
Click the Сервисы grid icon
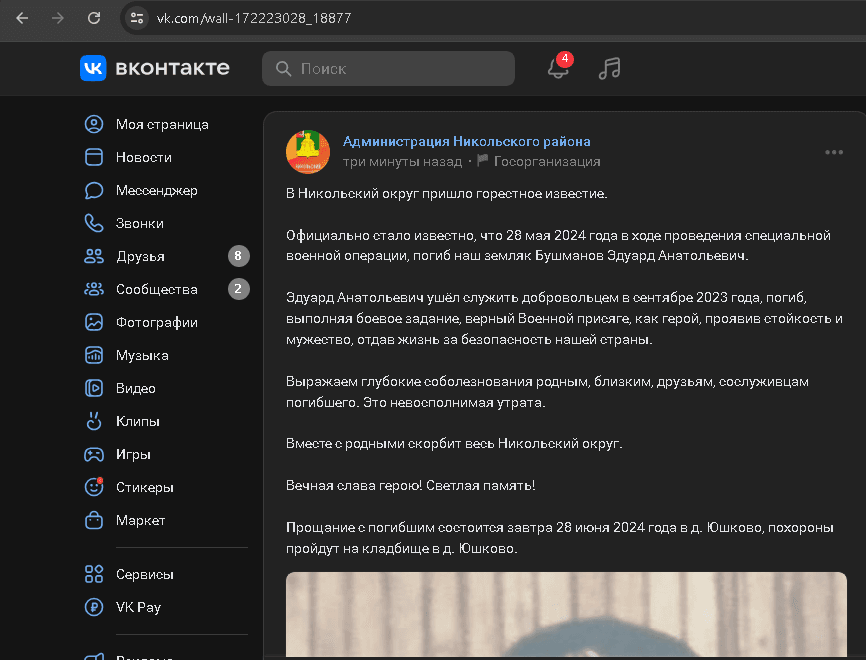[94, 574]
